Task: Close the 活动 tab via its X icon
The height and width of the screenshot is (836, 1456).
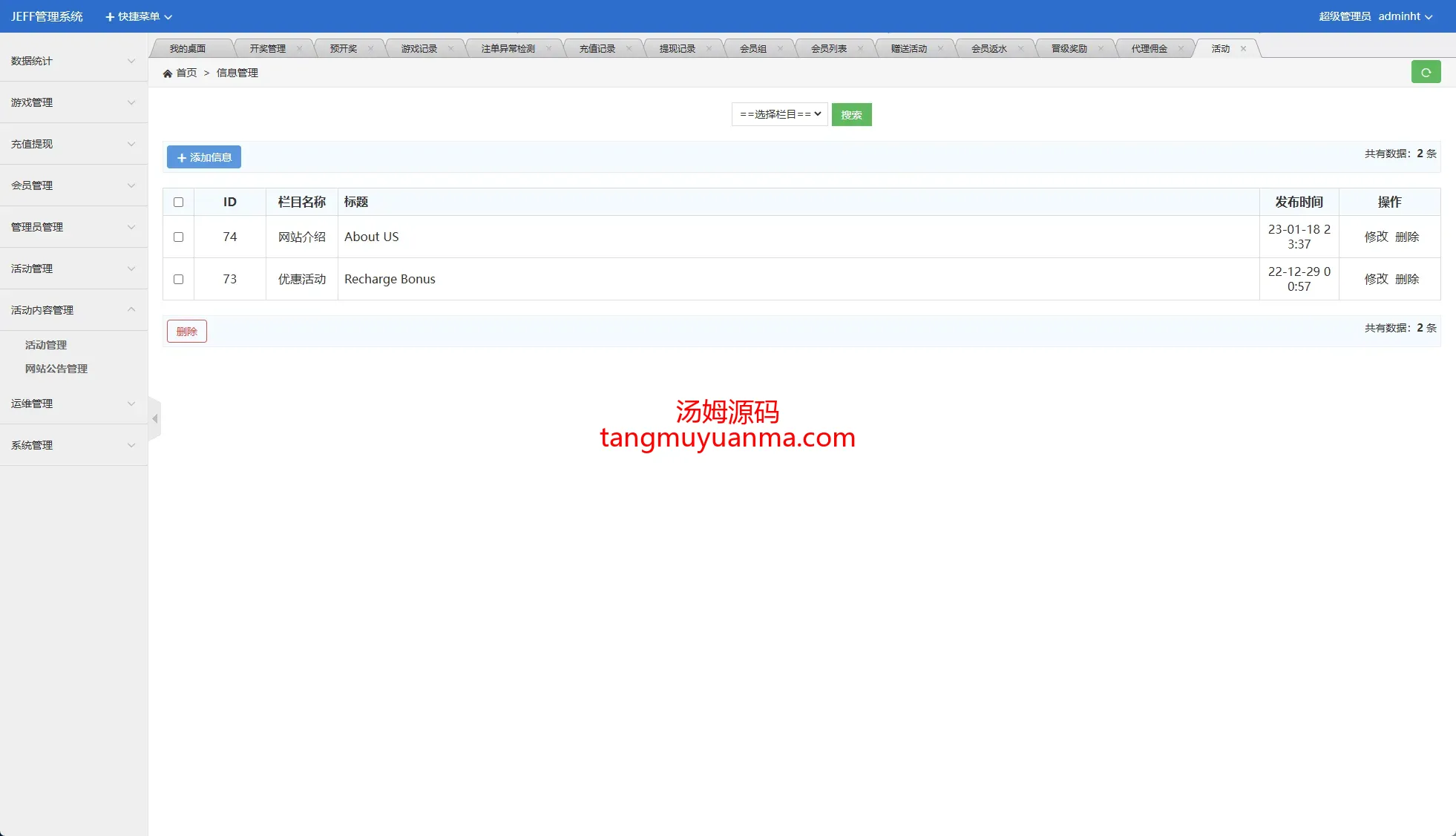Action: click(1243, 49)
